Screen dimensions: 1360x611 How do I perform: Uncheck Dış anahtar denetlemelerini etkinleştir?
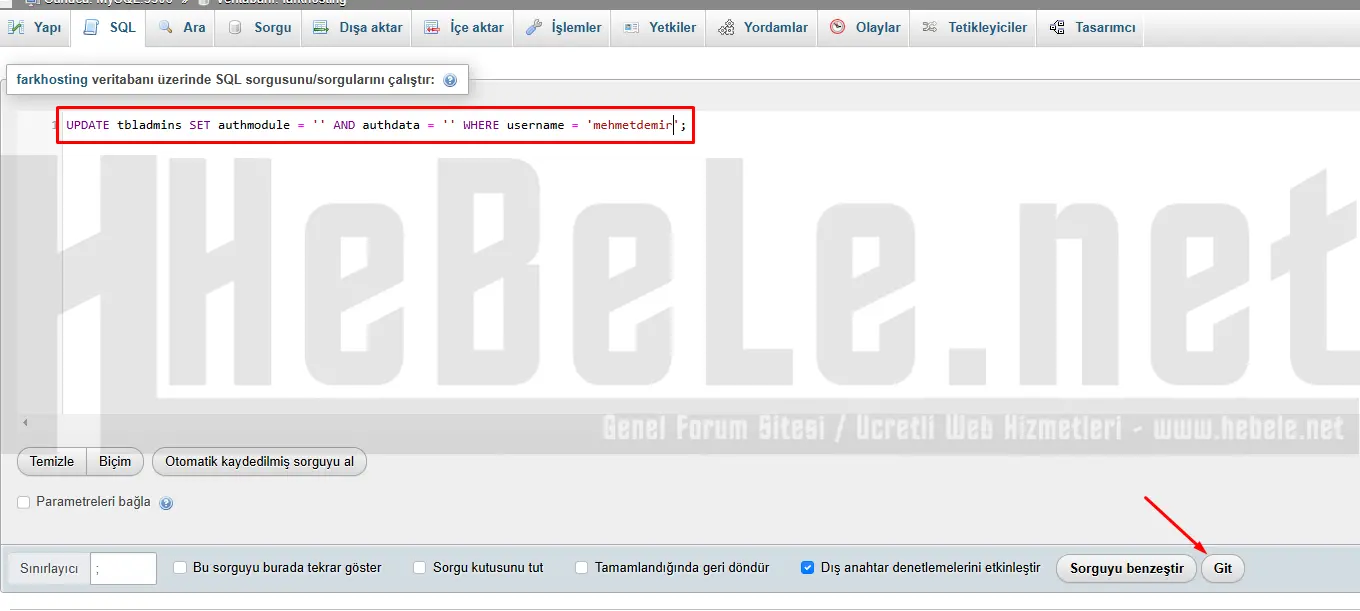[x=808, y=567]
